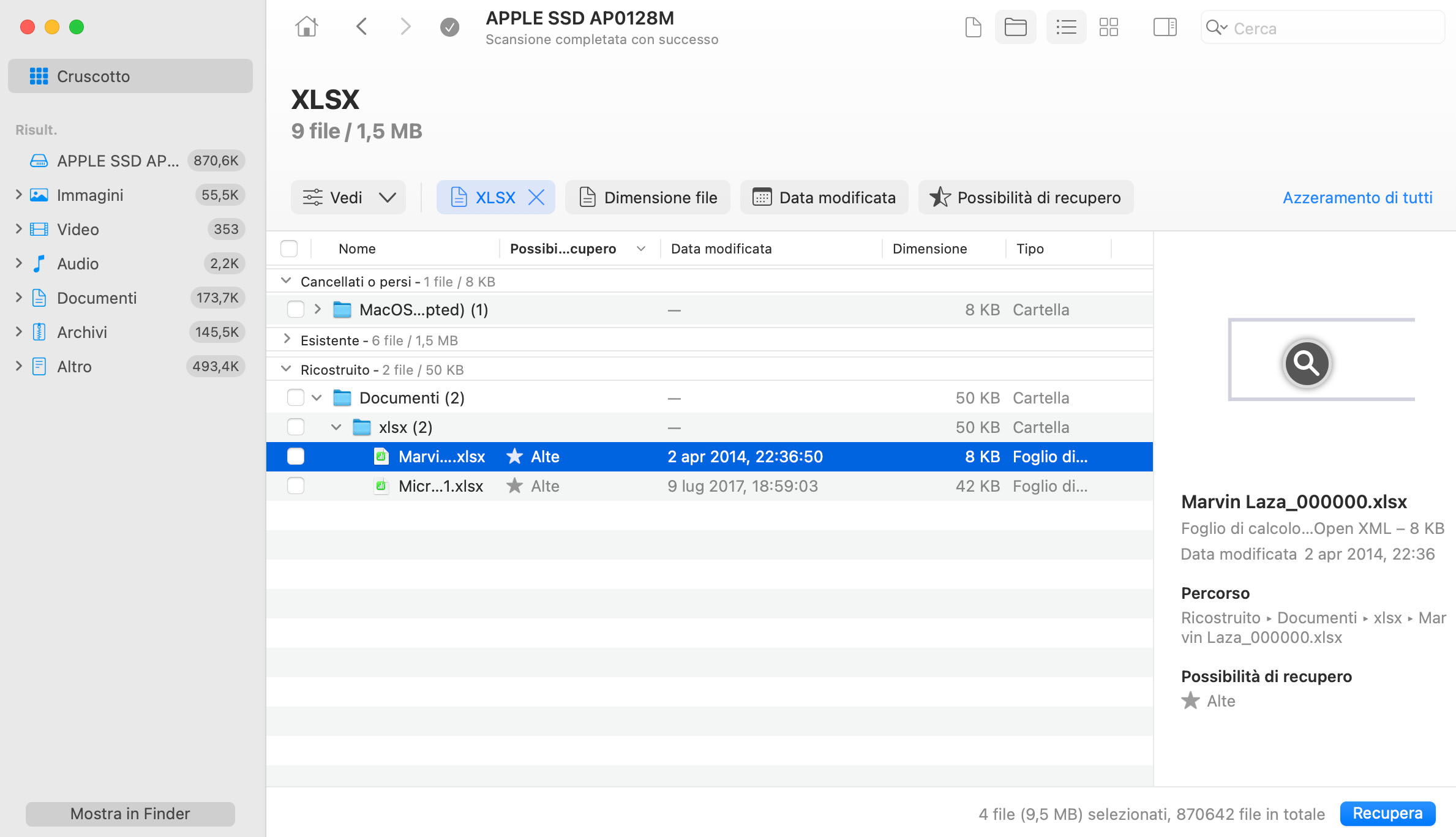
Task: Switch to list view icon
Action: 1066,27
